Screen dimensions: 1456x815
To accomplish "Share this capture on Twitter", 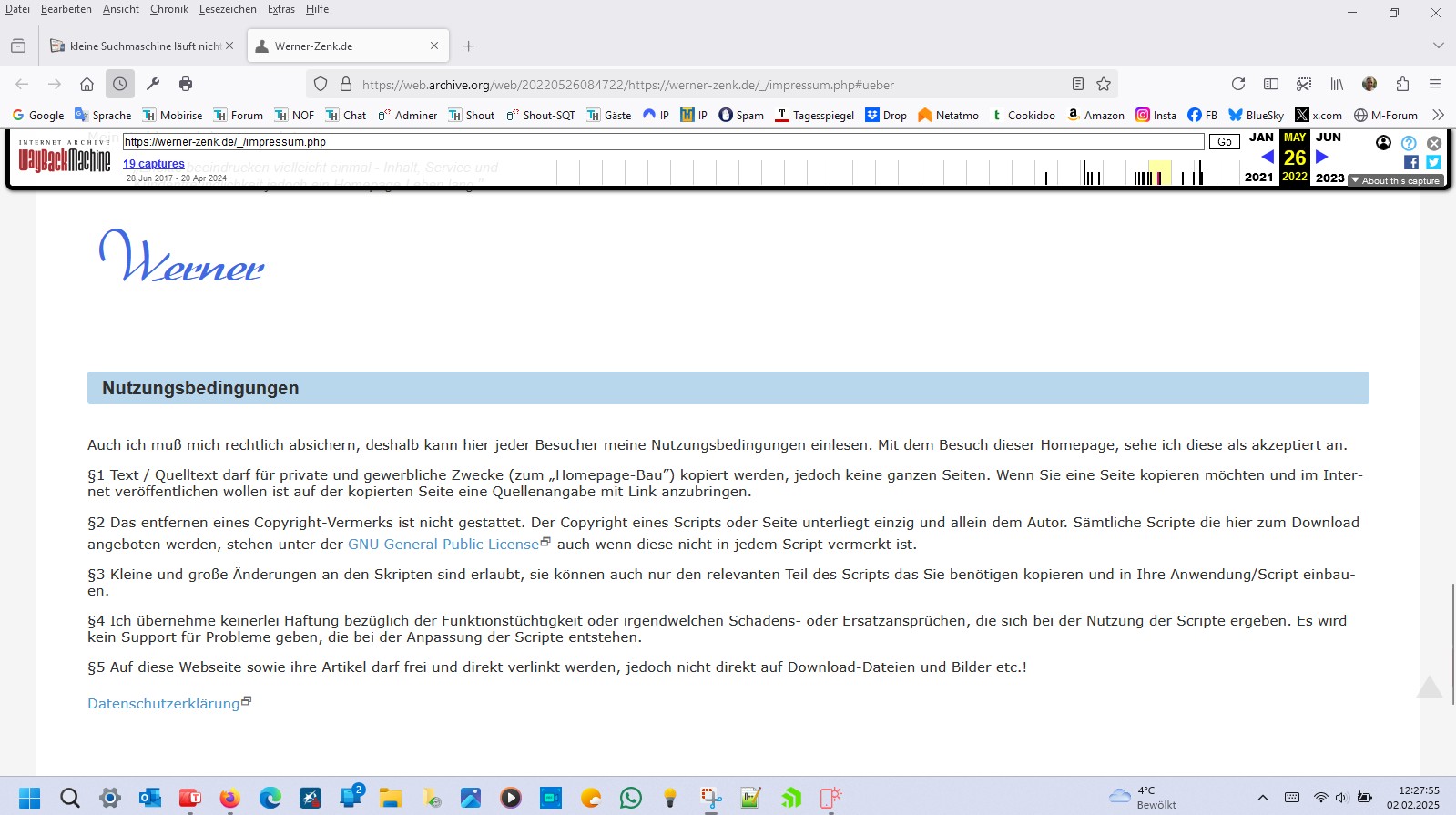I will (x=1433, y=162).
